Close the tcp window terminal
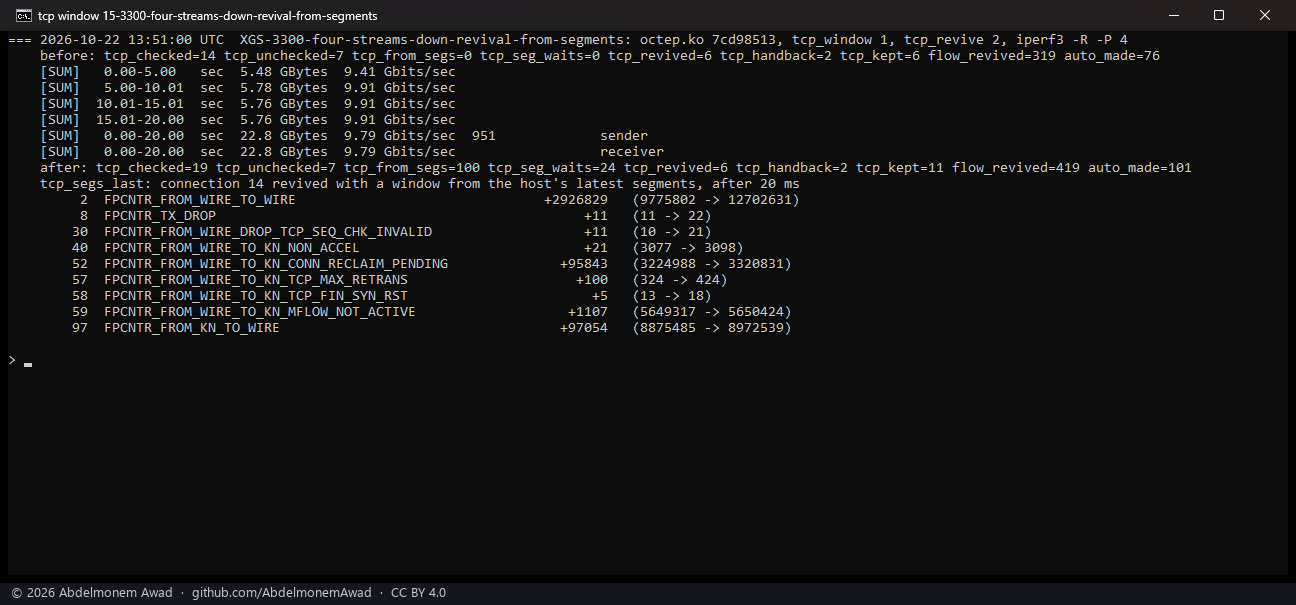1296x605 pixels. coord(1266,15)
